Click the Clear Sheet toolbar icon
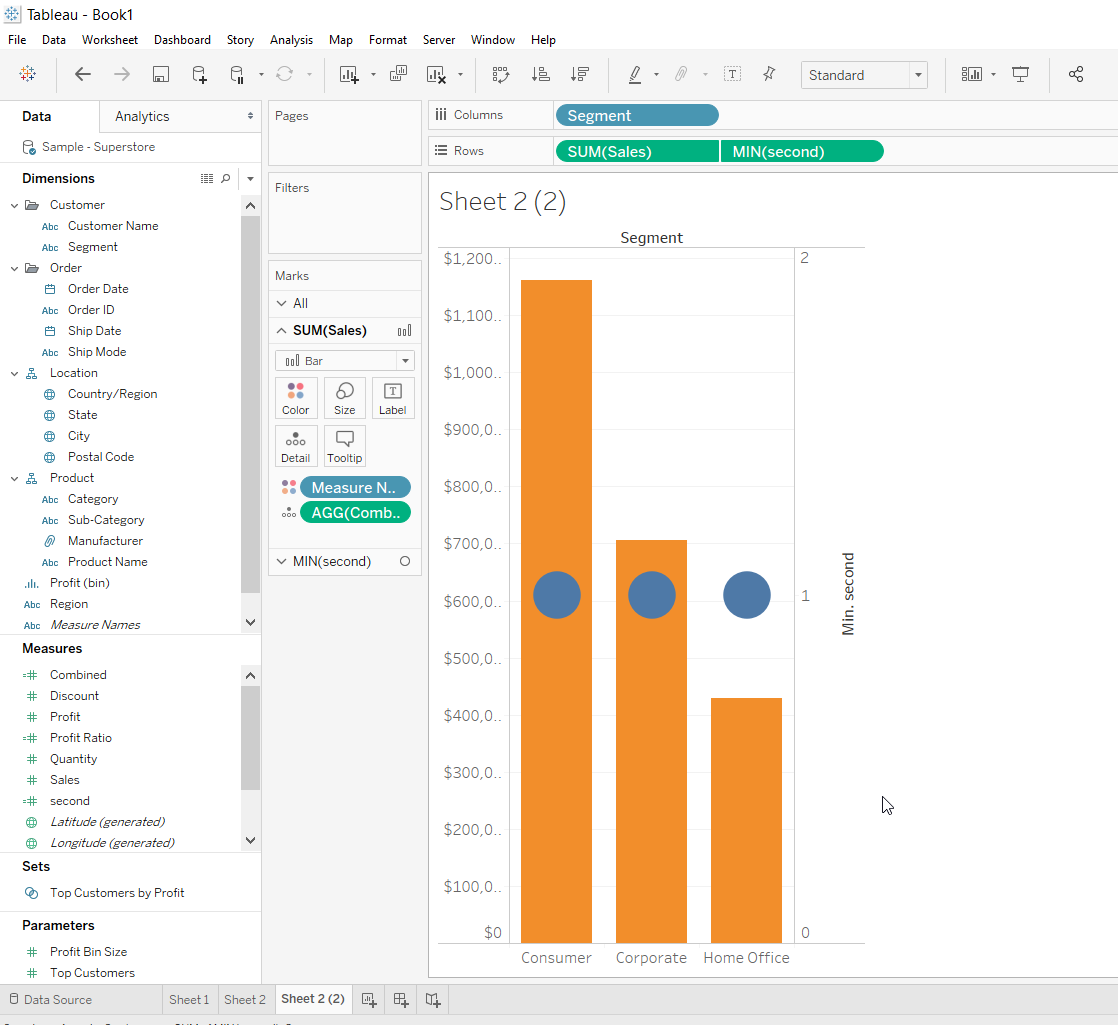The image size is (1118, 1025). tap(436, 74)
